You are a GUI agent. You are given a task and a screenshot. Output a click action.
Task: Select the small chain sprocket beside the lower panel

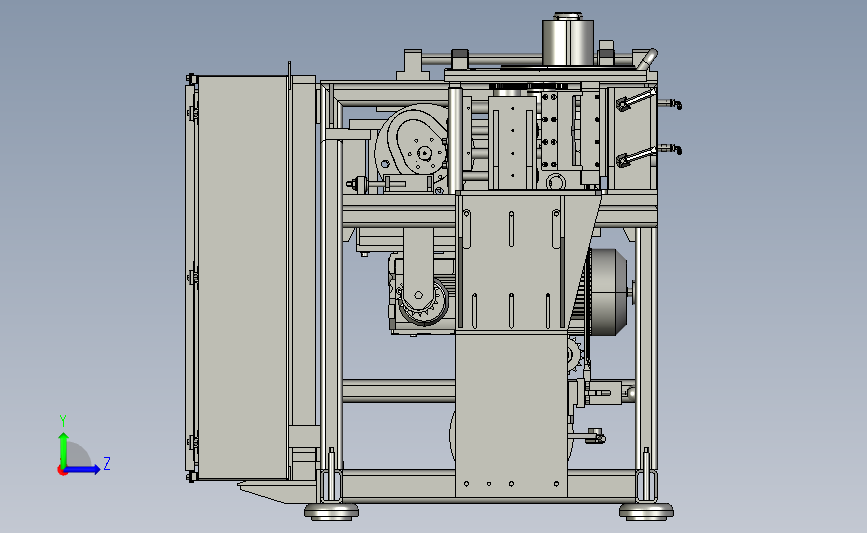[x=575, y=354]
